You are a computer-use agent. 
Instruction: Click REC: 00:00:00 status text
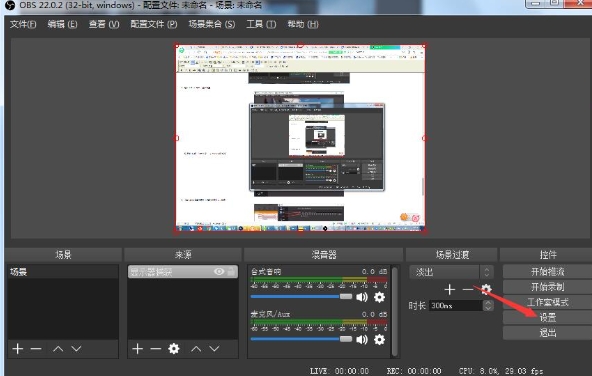pos(413,371)
